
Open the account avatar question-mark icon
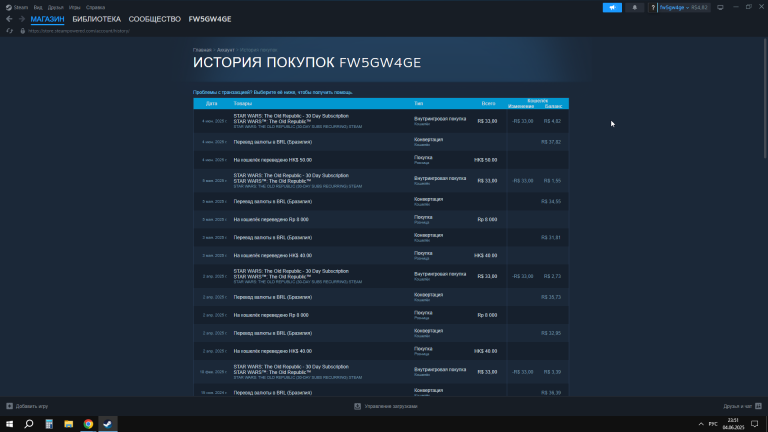(x=653, y=7)
